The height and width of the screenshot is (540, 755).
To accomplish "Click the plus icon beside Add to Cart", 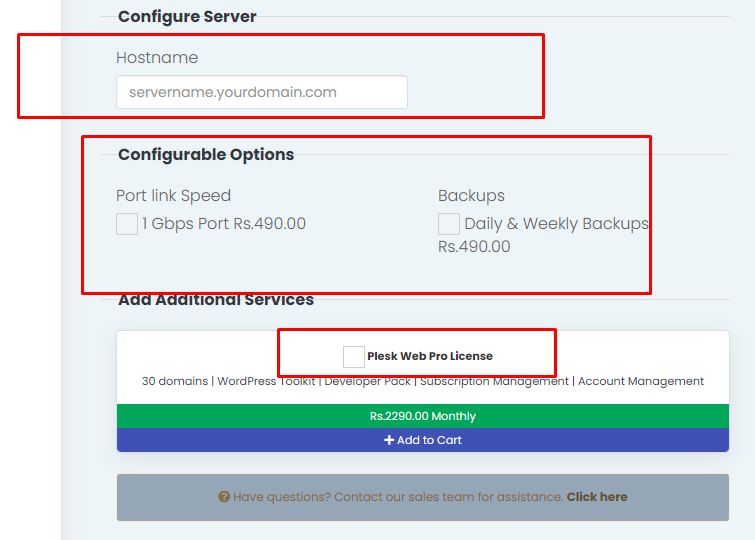I will click(389, 440).
